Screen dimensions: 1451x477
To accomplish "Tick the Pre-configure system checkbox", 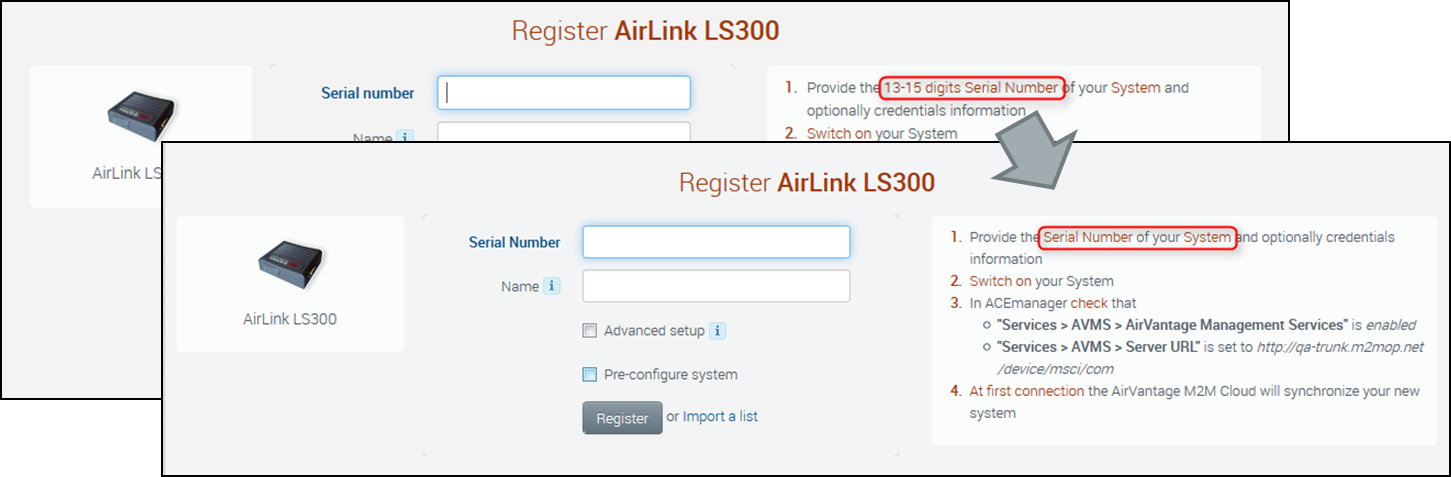I will (590, 375).
